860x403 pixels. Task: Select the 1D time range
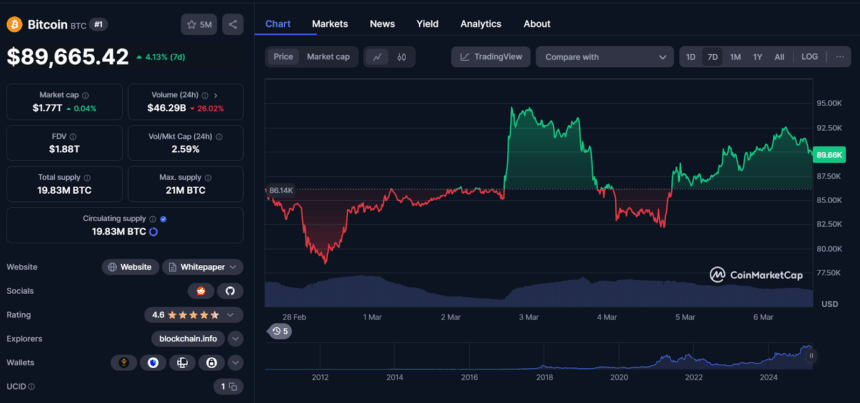[x=691, y=57]
